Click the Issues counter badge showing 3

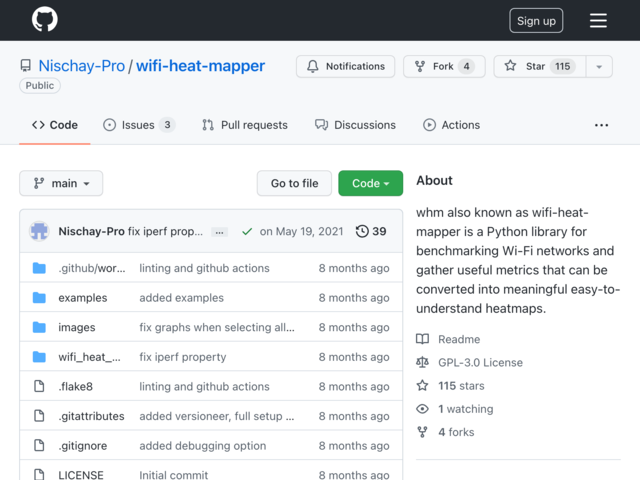(x=167, y=125)
